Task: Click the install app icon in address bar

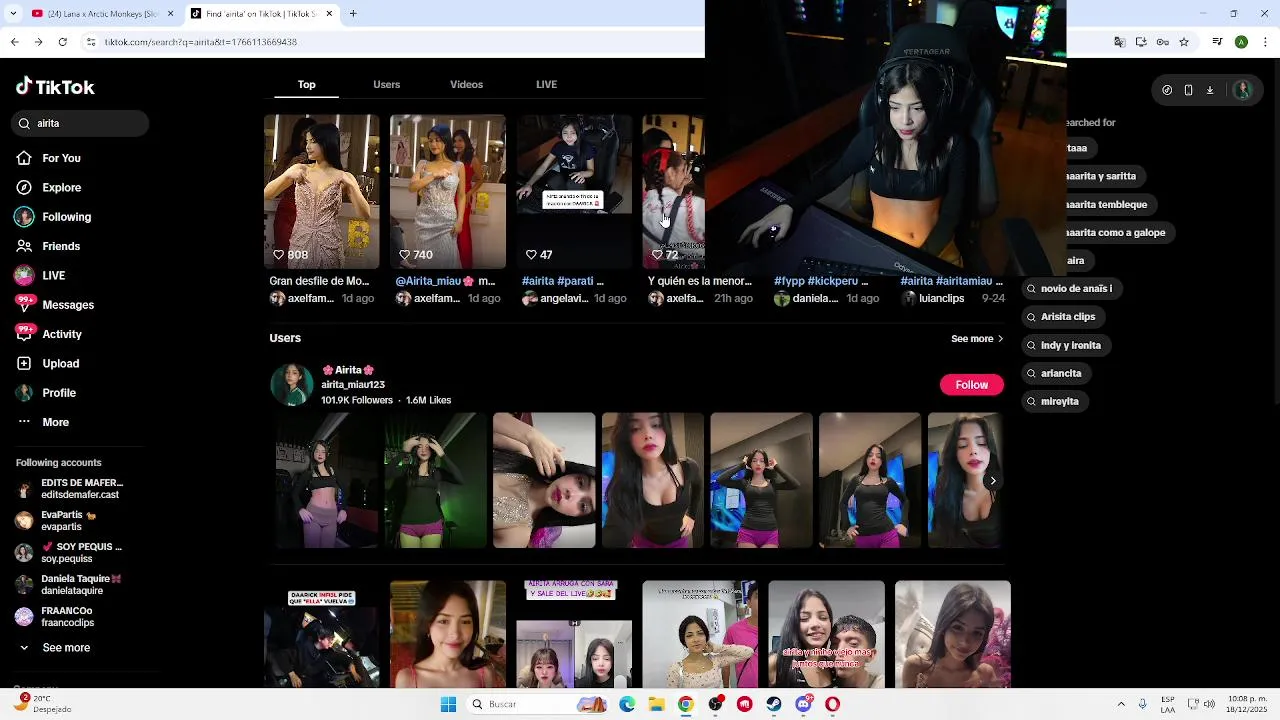Action: [x=1141, y=42]
